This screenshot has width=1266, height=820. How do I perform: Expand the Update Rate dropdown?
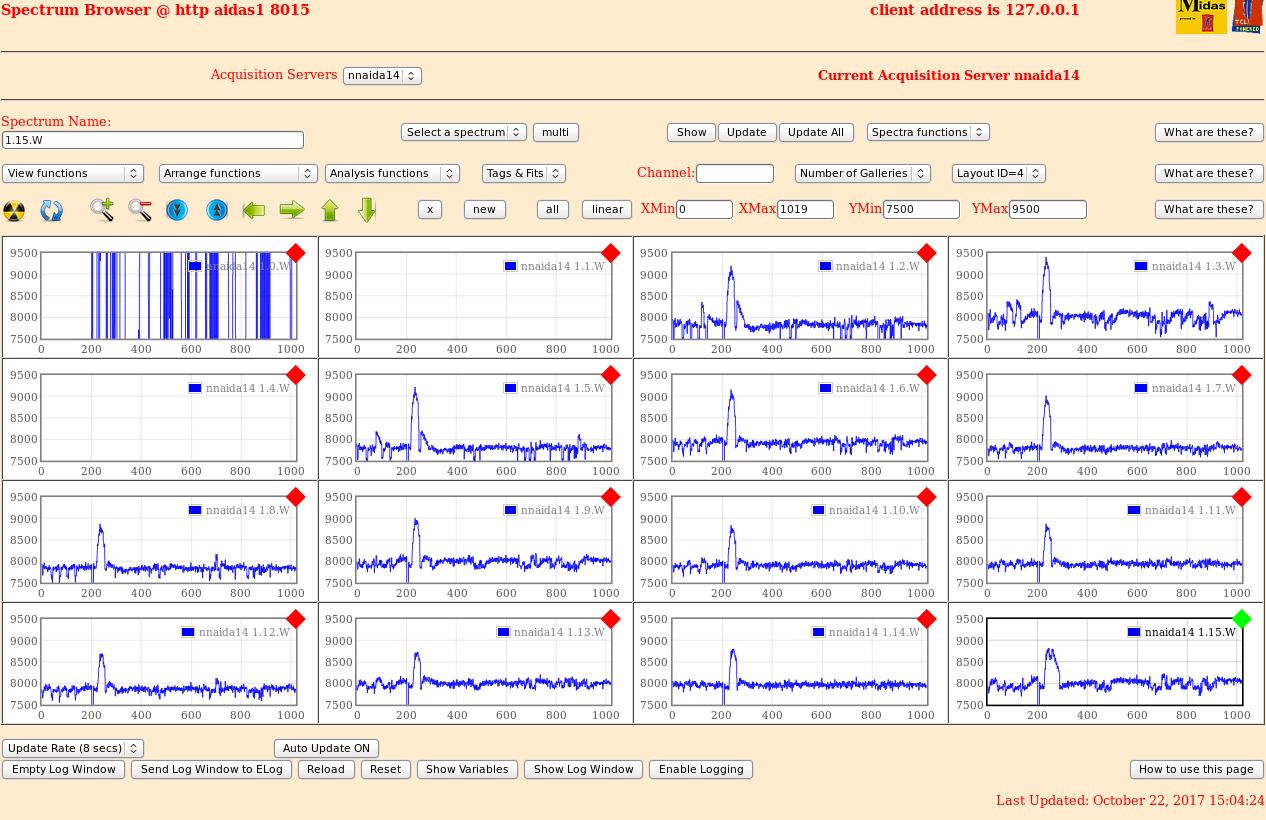pyautogui.click(x=73, y=748)
